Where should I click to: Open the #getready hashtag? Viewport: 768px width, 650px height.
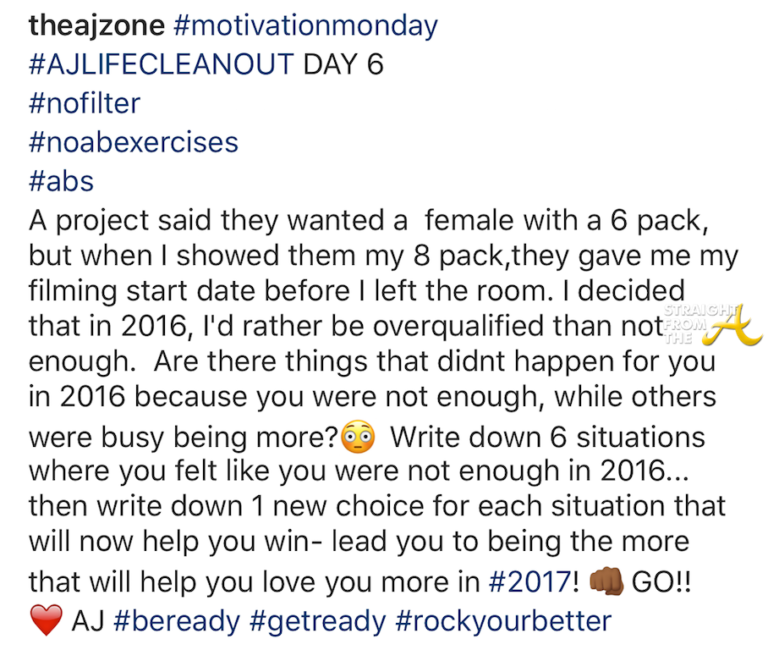[x=318, y=621]
